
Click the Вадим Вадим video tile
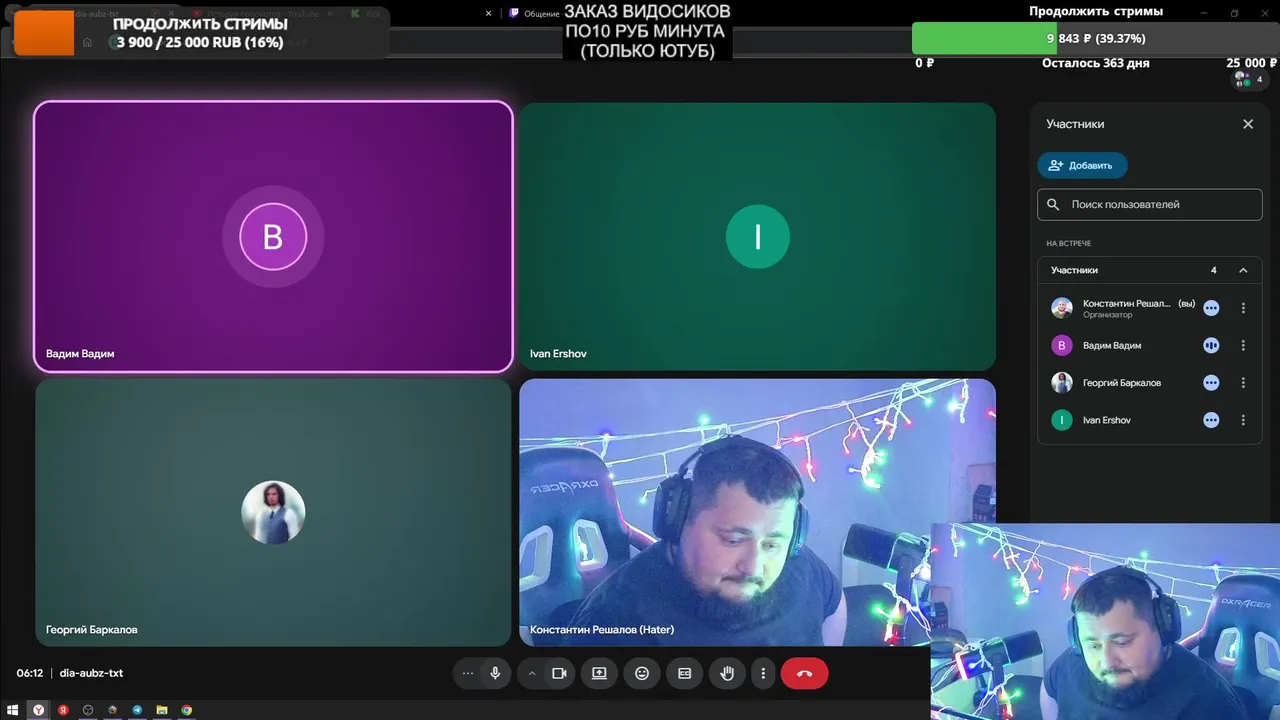point(273,237)
